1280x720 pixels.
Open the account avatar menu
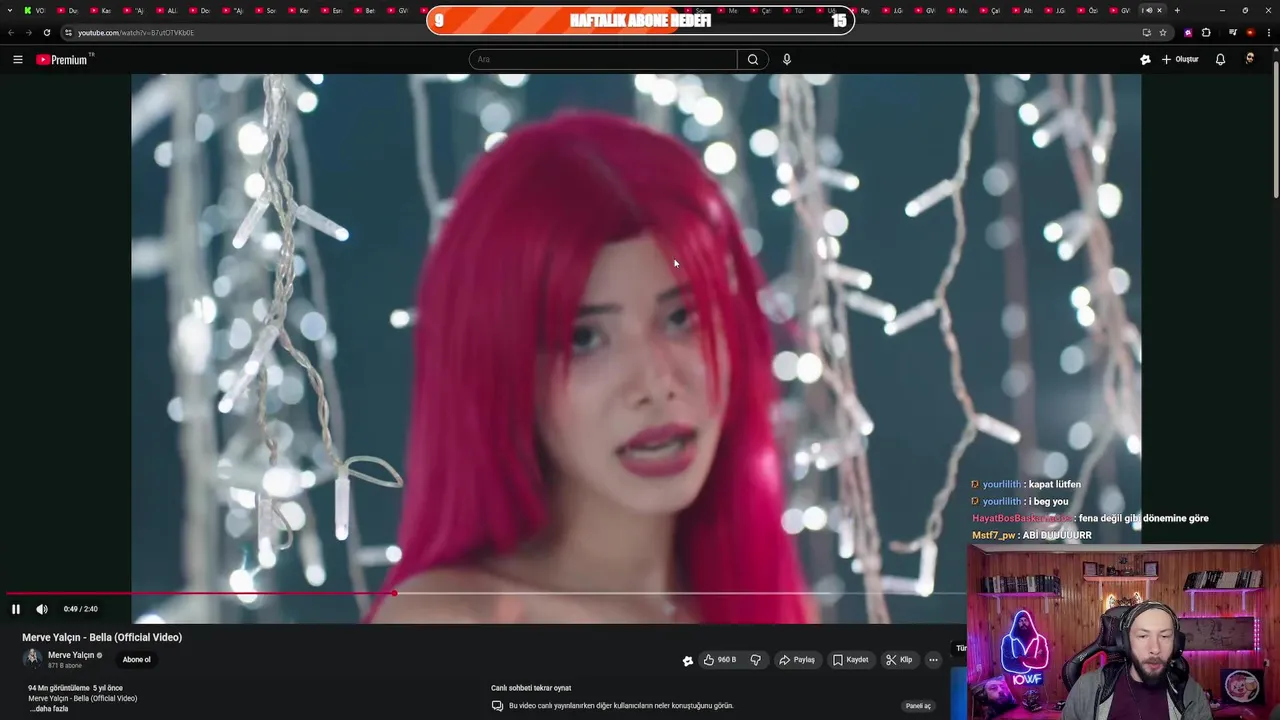[1249, 60]
